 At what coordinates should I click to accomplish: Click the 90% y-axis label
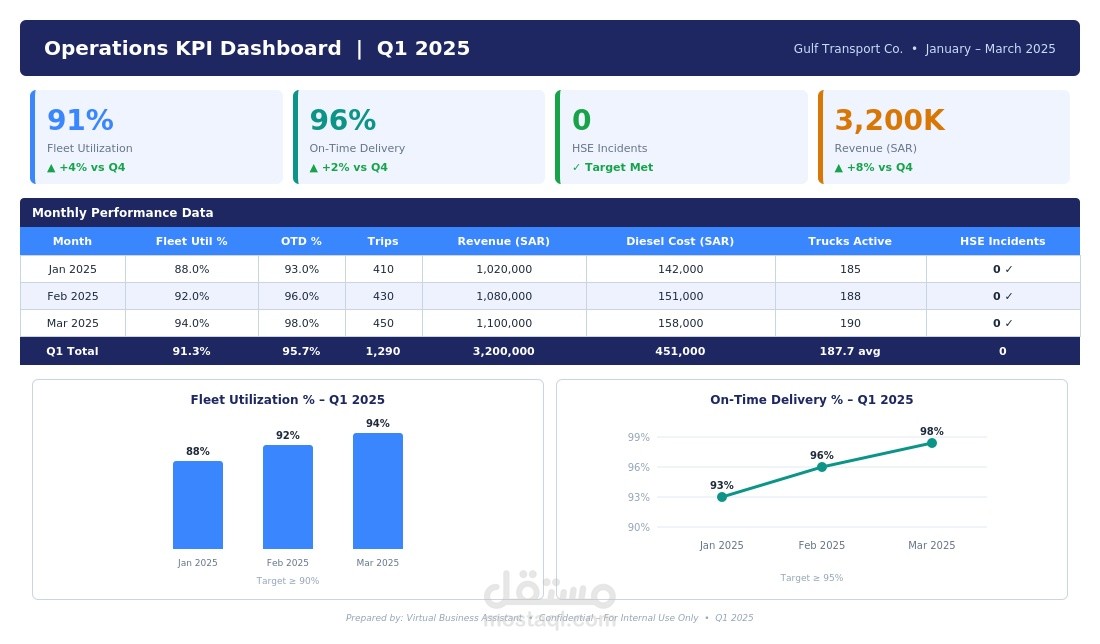pos(638,527)
